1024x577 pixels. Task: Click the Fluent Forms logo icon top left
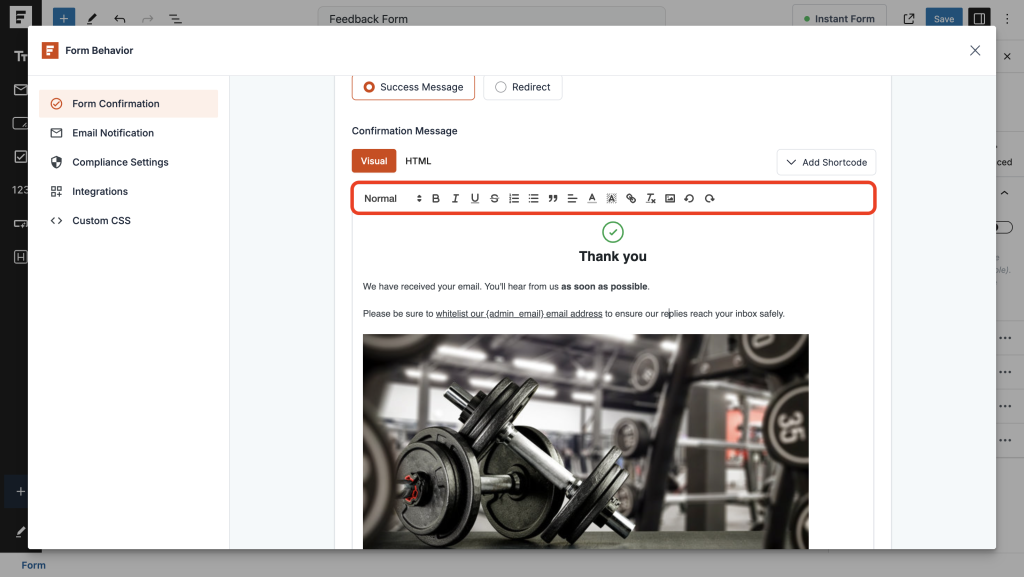[x=22, y=17]
